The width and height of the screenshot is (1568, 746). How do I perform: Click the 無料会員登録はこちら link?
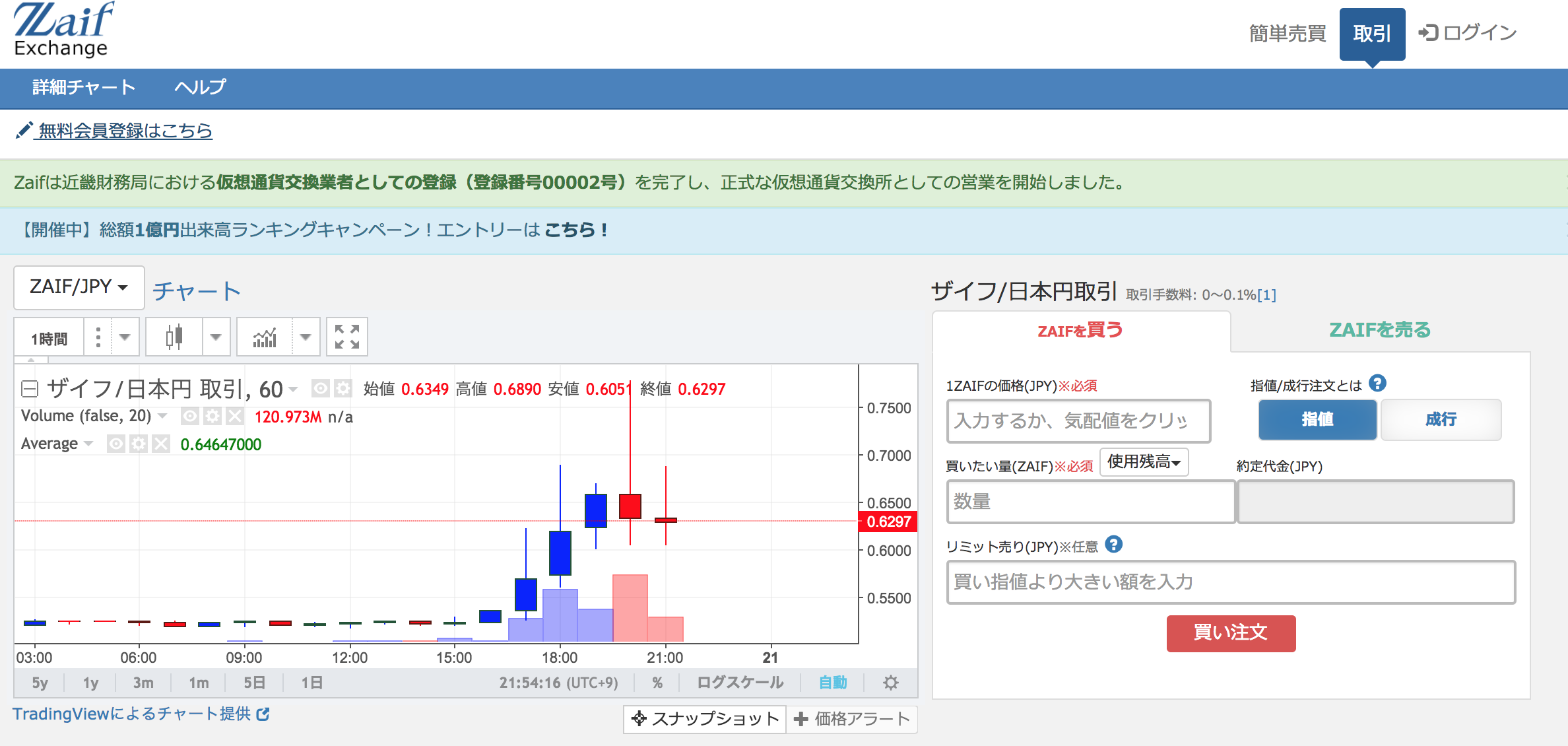(125, 130)
